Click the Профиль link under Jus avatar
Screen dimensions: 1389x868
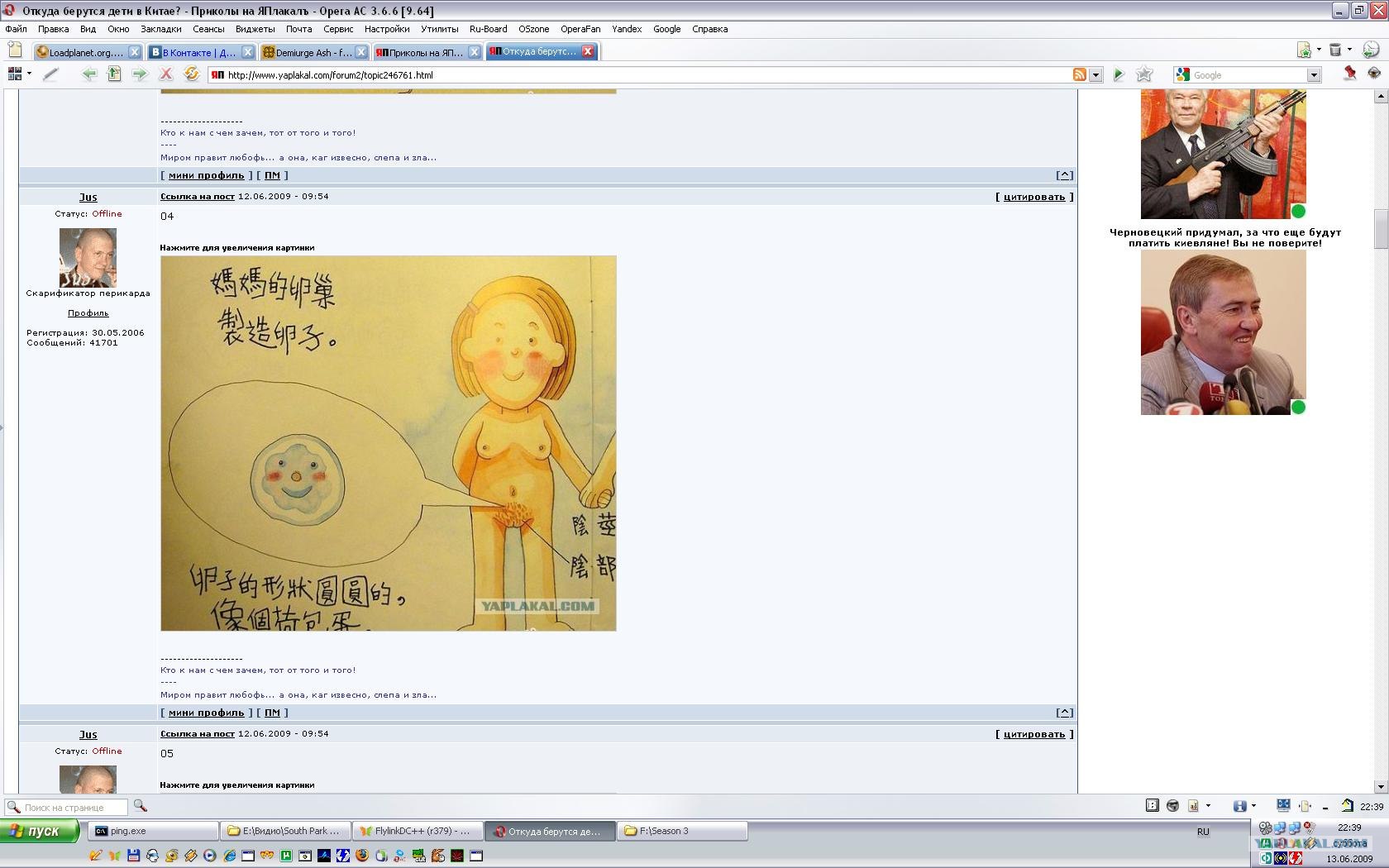point(88,313)
